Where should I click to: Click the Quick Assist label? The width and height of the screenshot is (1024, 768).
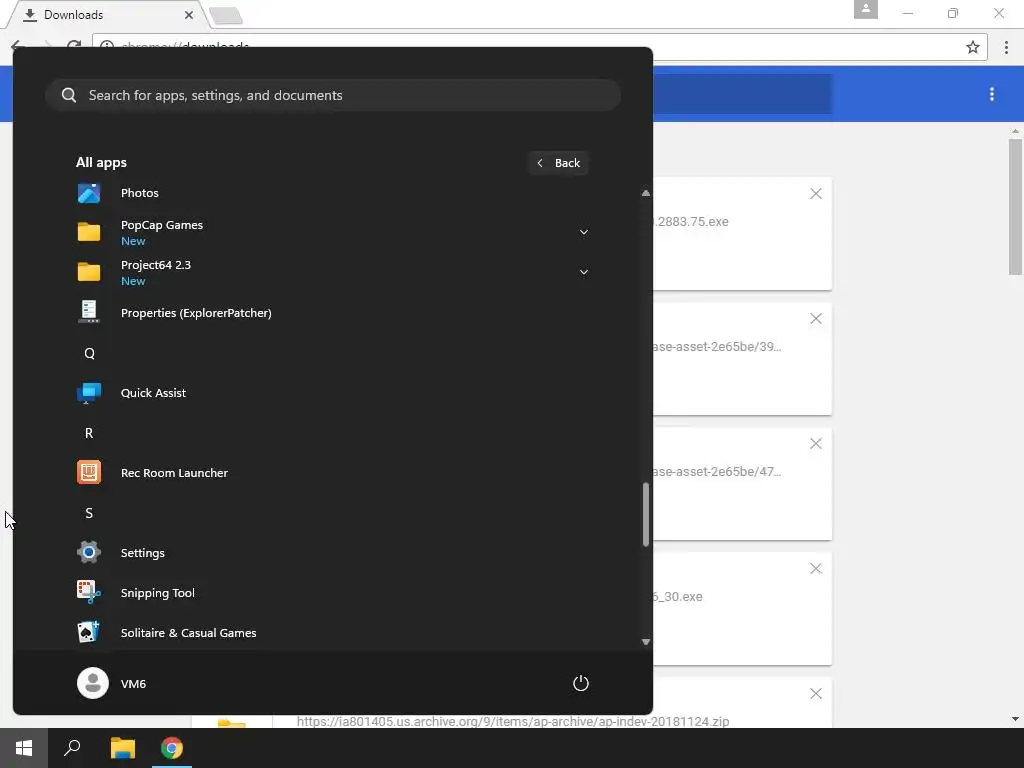click(x=153, y=392)
